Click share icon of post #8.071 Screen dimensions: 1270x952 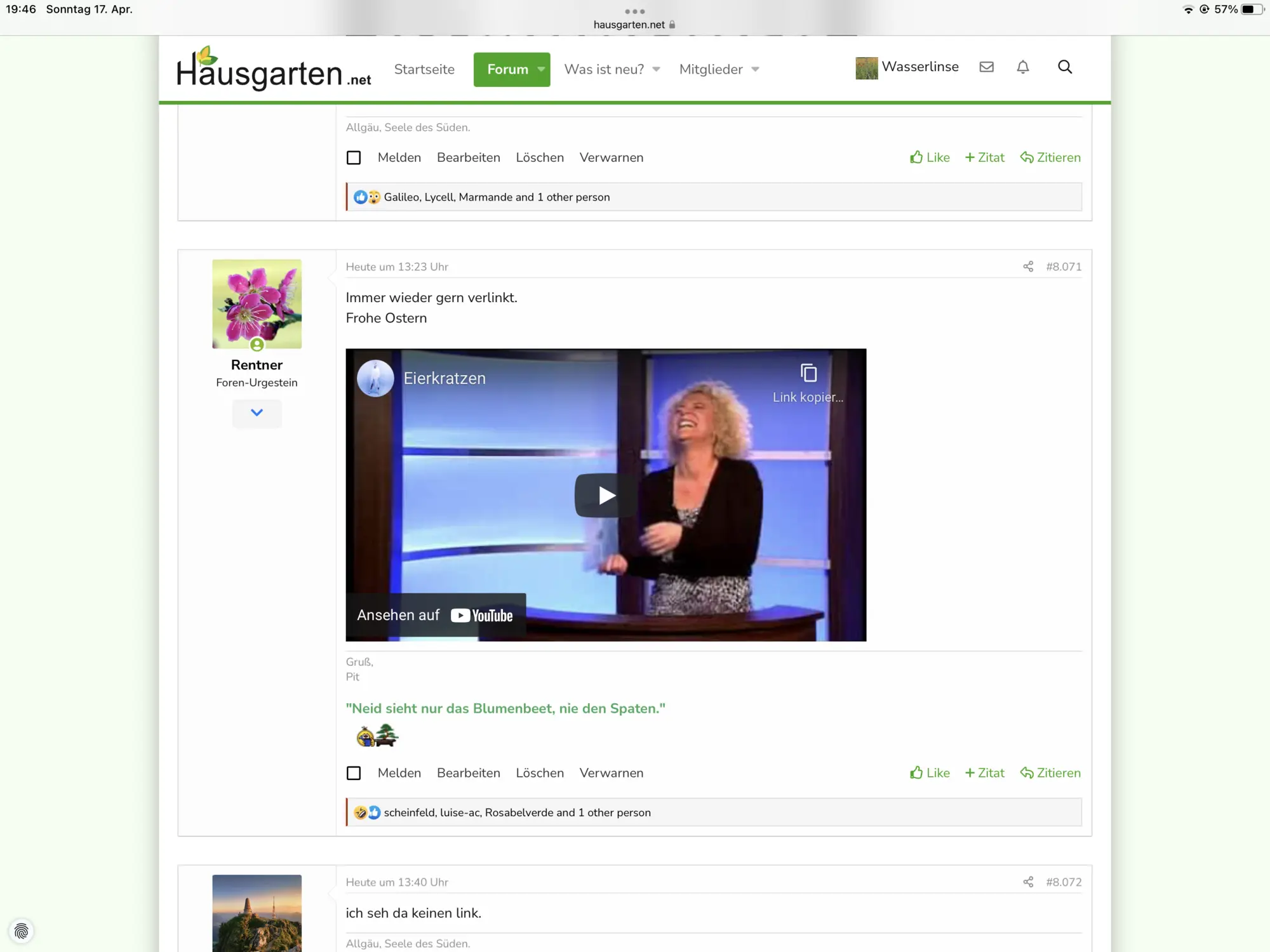click(1028, 267)
